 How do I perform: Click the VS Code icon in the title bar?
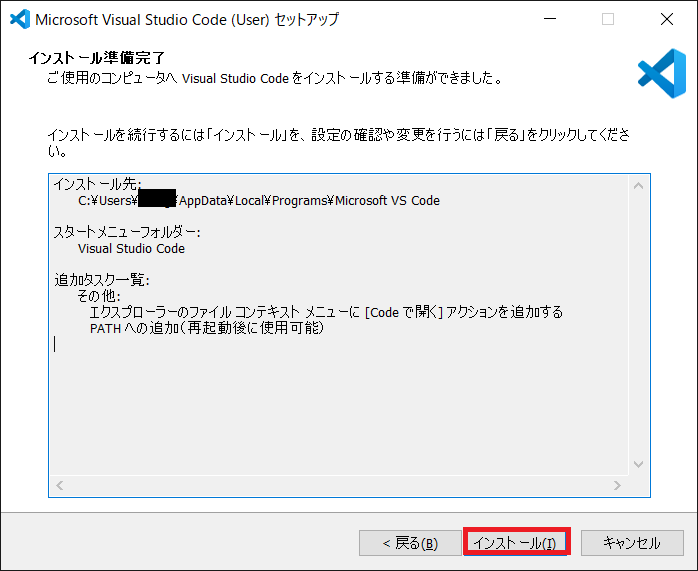point(20,19)
